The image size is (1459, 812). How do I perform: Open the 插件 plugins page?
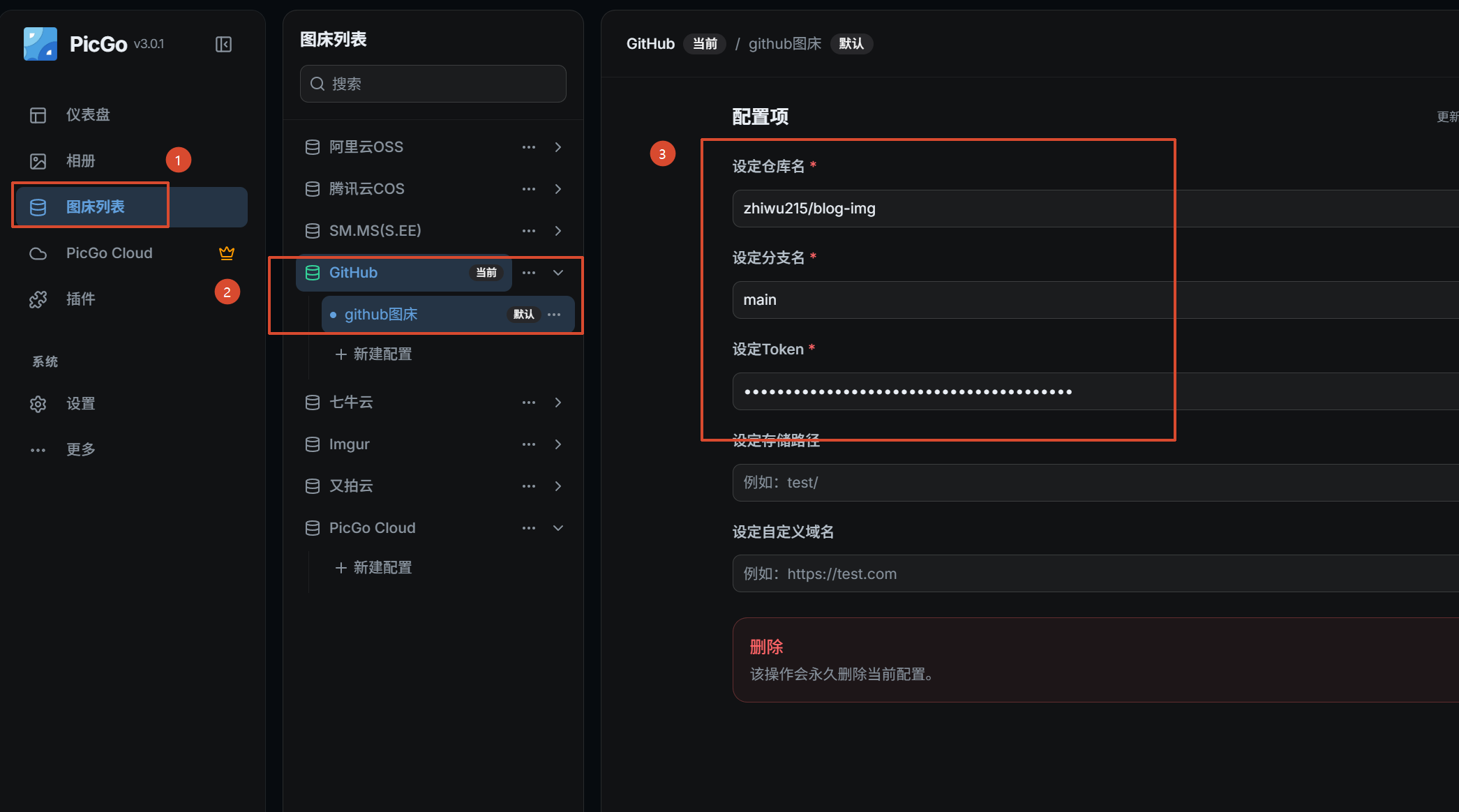point(131,299)
